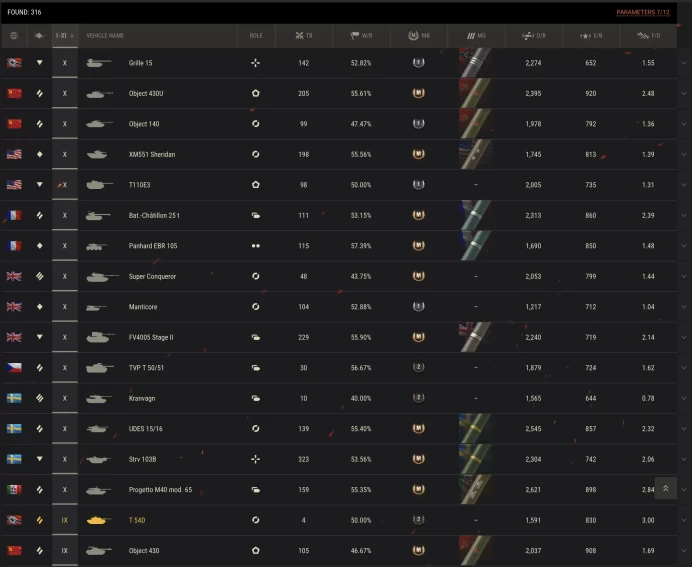Click the XM551 Sheridan light tank type icon
Viewport: 692px width, 567px height.
[39, 154]
